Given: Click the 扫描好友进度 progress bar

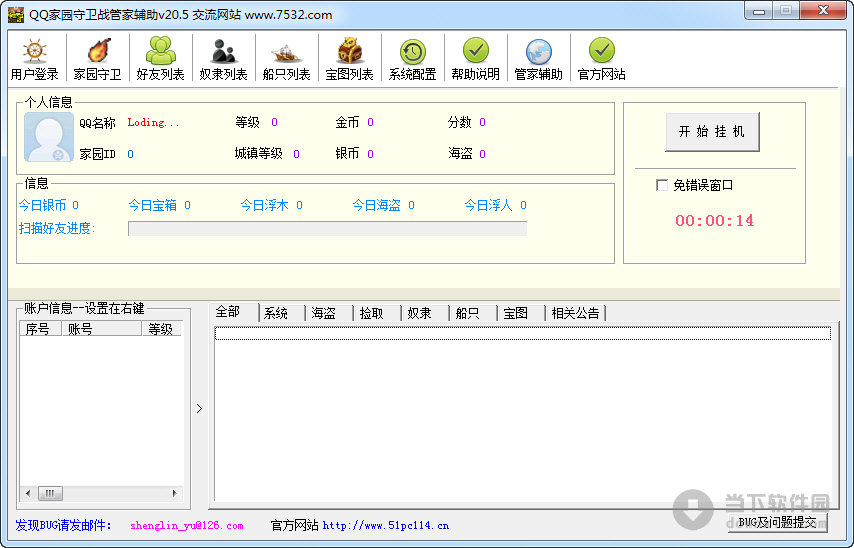Looking at the screenshot, I should tap(327, 228).
